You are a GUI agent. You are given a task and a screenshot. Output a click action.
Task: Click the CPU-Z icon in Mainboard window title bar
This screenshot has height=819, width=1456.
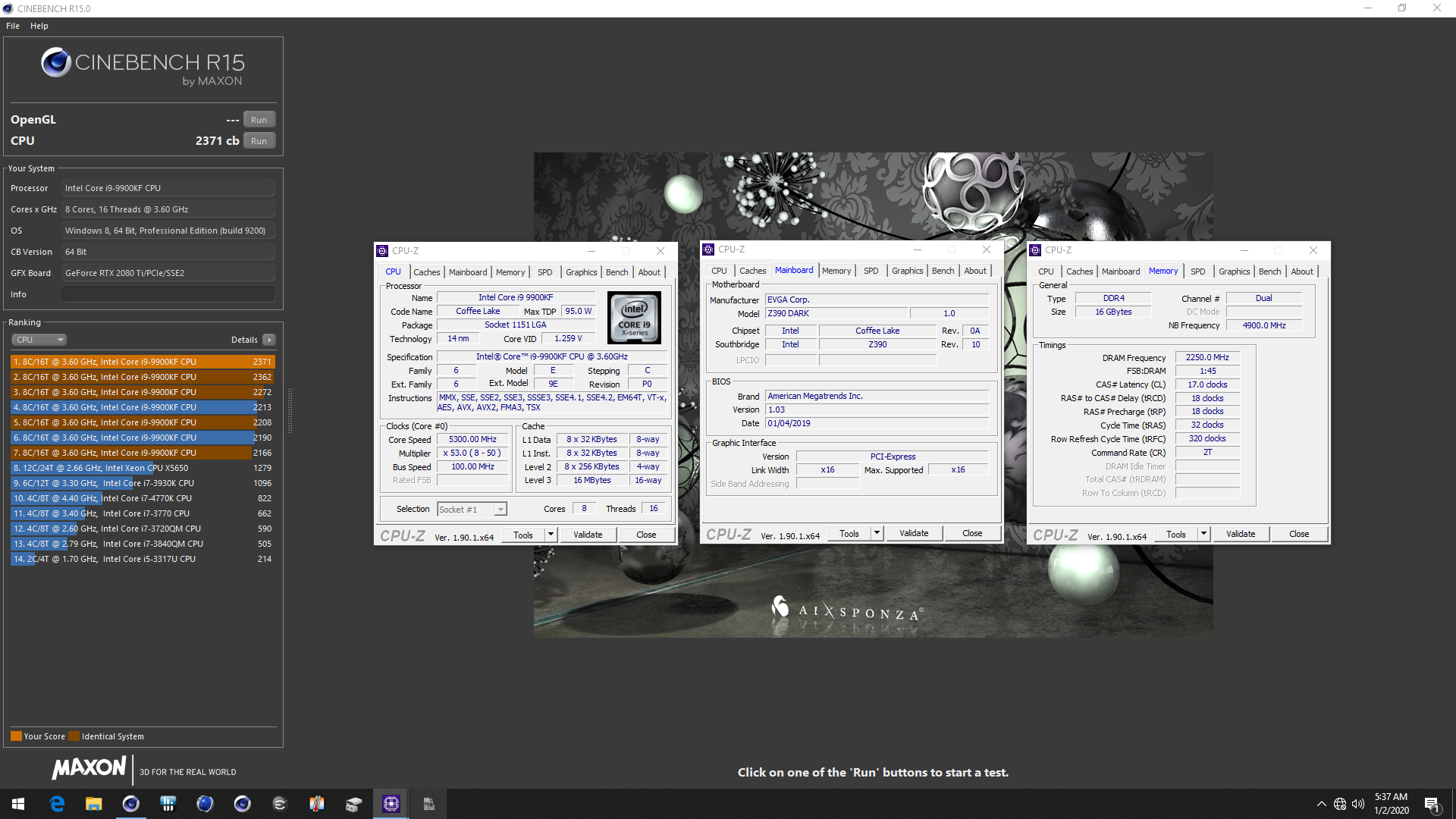click(708, 249)
